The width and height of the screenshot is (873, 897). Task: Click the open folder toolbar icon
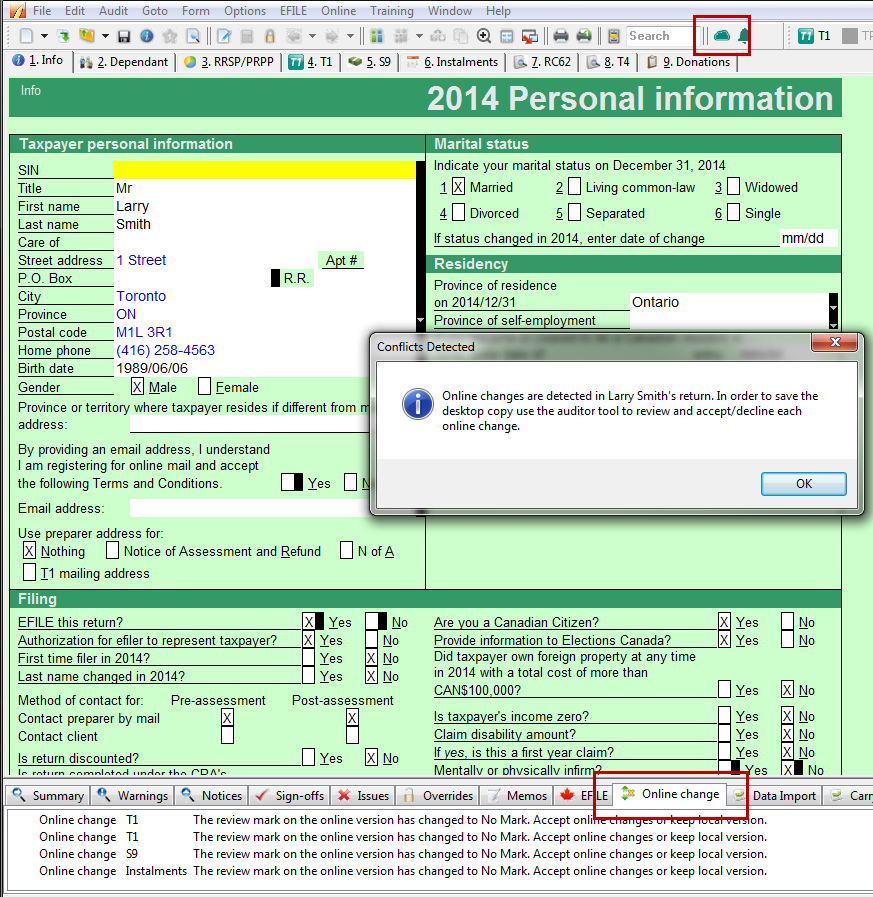(x=87, y=36)
